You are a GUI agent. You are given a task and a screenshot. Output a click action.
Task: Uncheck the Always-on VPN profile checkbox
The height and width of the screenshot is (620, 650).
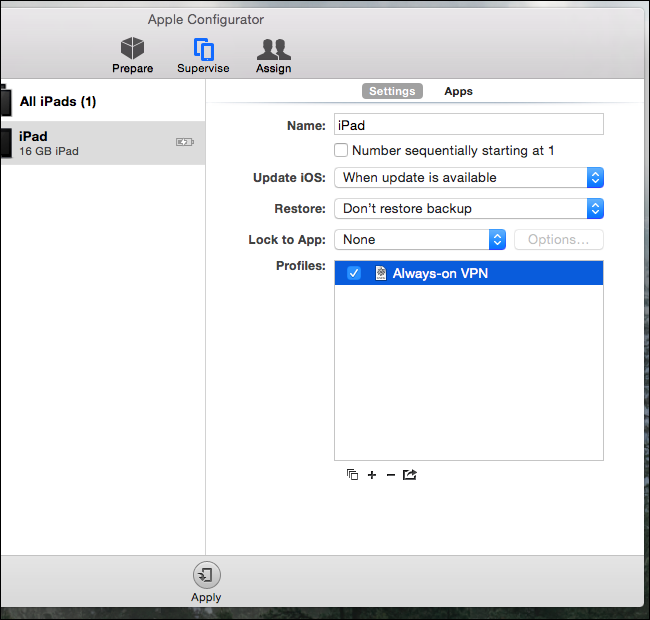click(354, 273)
